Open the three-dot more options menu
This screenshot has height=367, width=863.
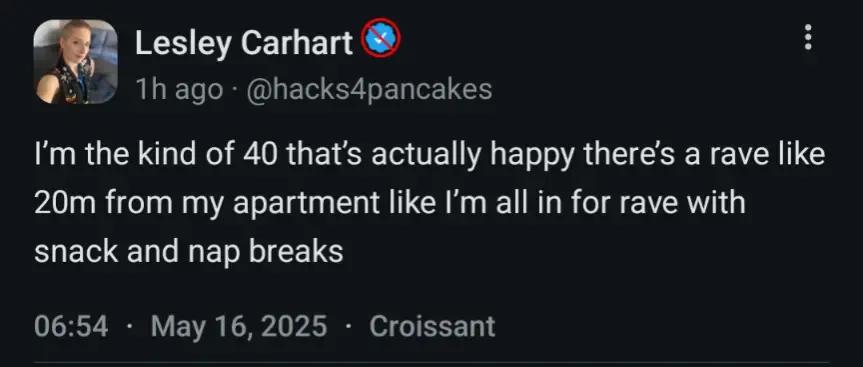tap(807, 37)
